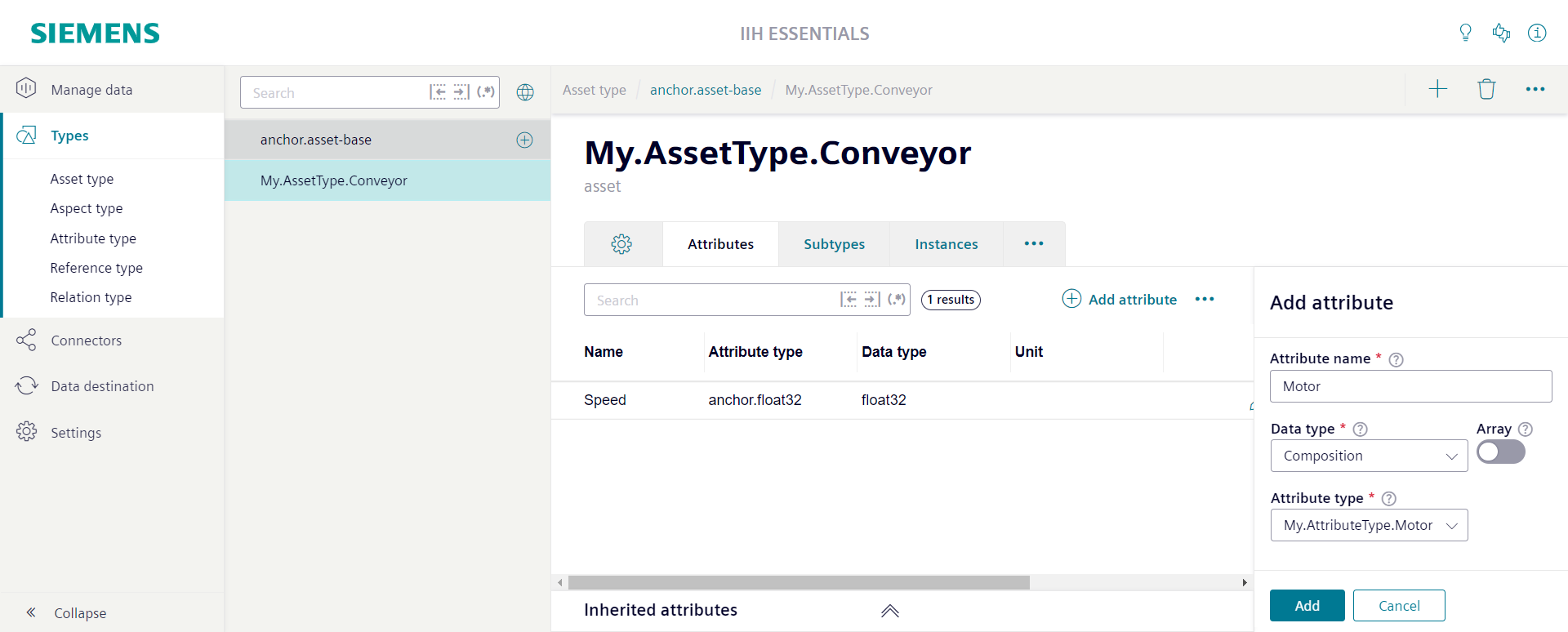Click the Add button to confirm attribute
This screenshot has width=1568, height=632.
(1307, 605)
